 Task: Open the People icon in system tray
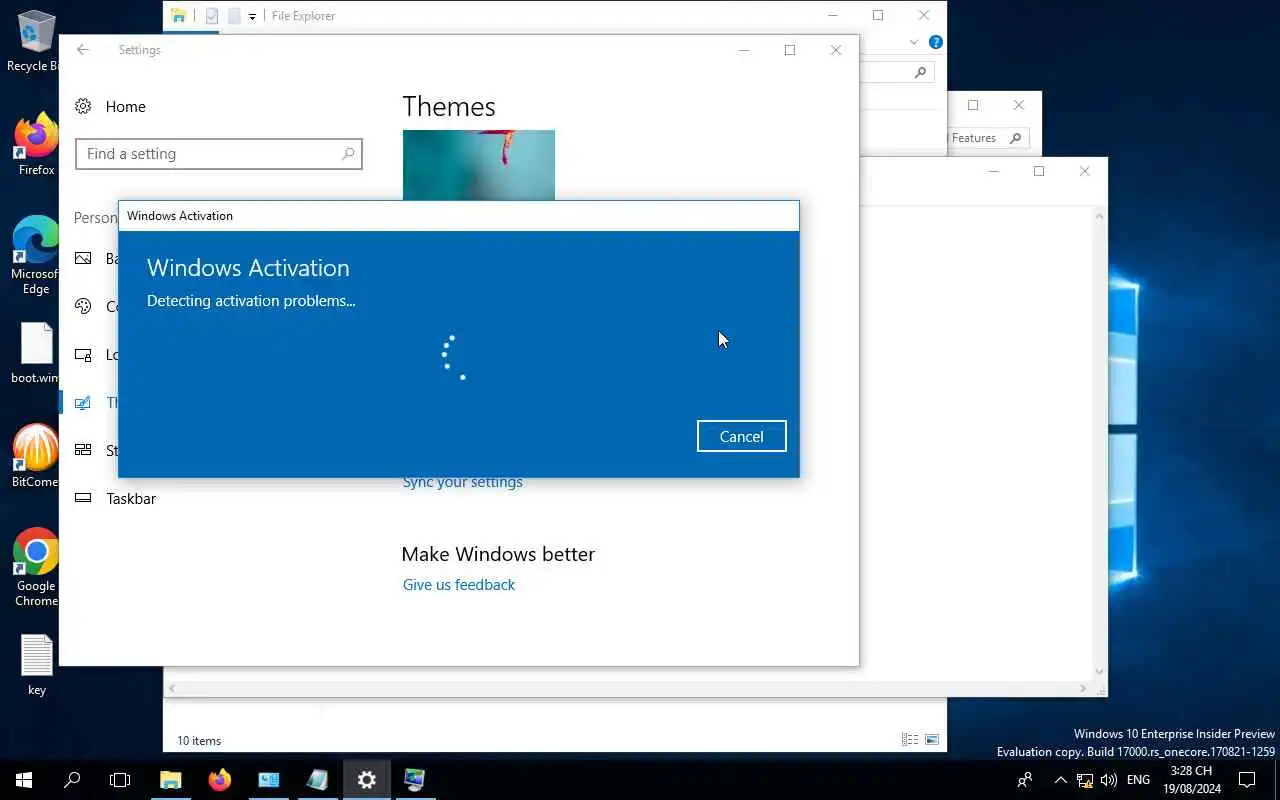tap(1025, 780)
